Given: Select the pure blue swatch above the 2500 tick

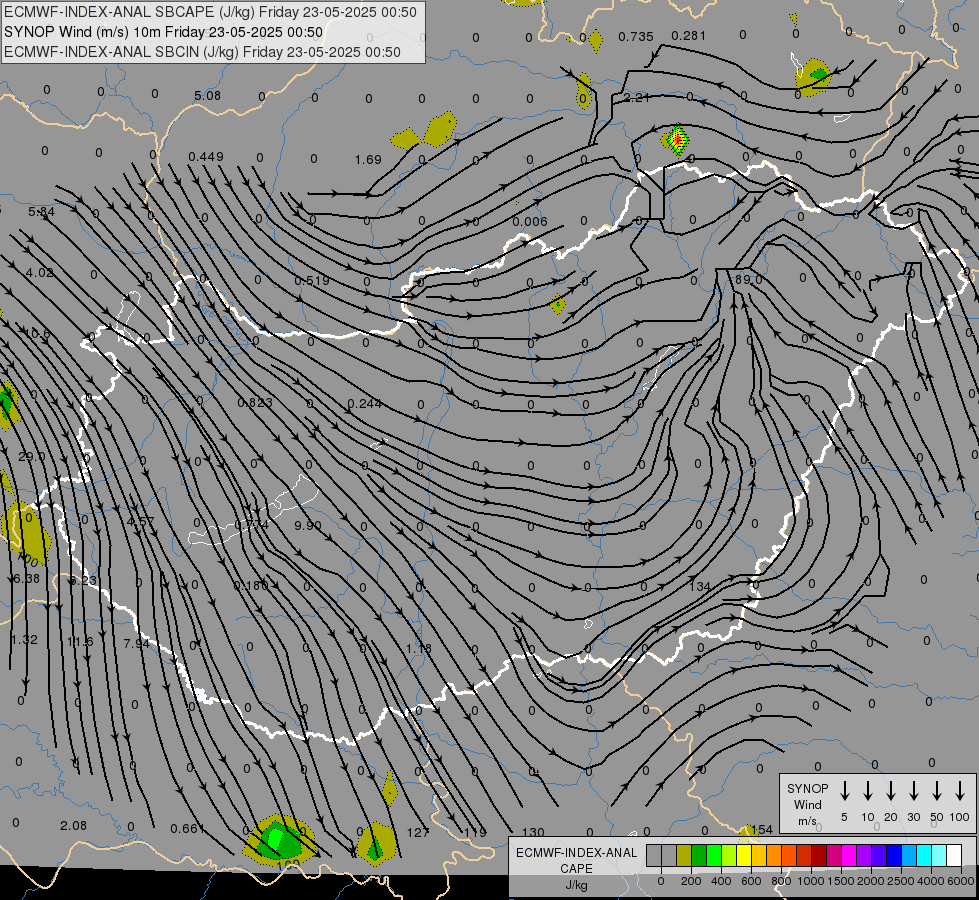Looking at the screenshot, I should (893, 855).
